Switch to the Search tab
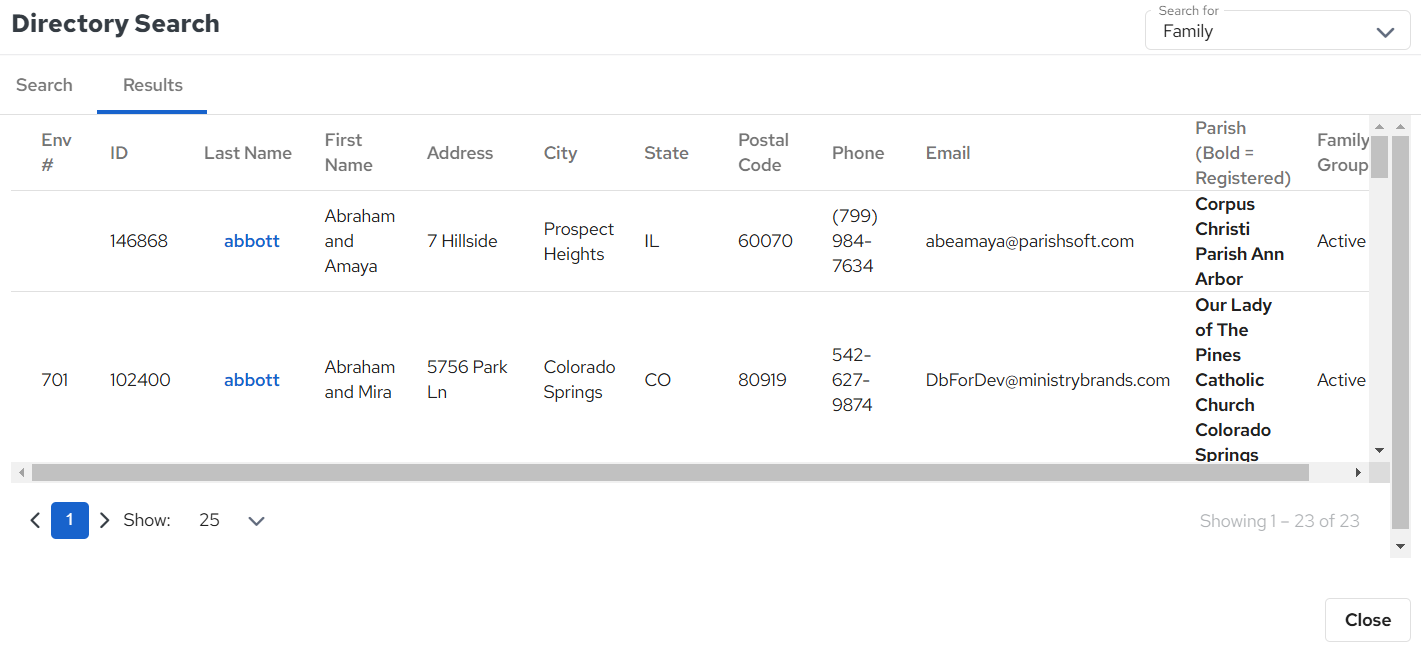Screen dimensions: 1421x645 (44, 85)
